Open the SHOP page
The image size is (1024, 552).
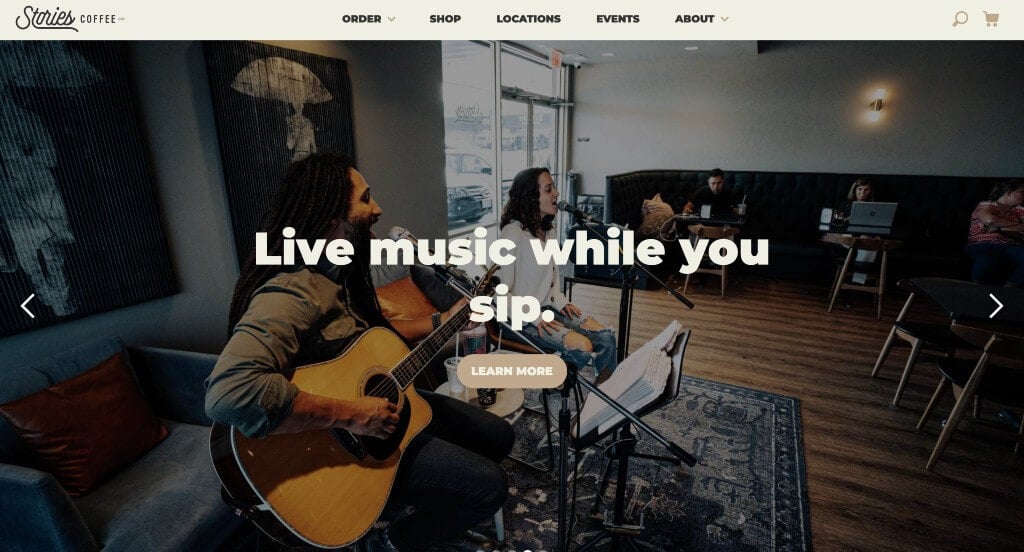(445, 19)
